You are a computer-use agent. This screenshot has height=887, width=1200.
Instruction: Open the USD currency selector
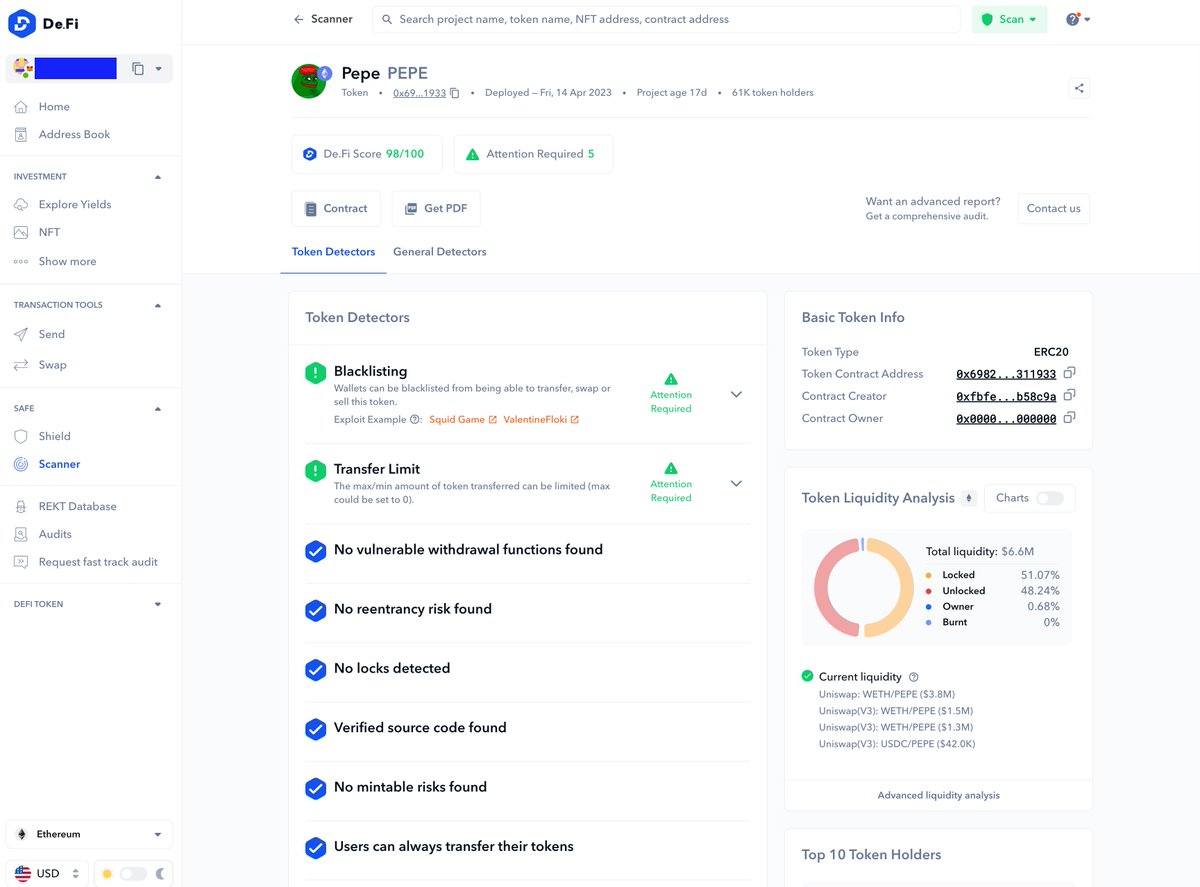[x=47, y=873]
